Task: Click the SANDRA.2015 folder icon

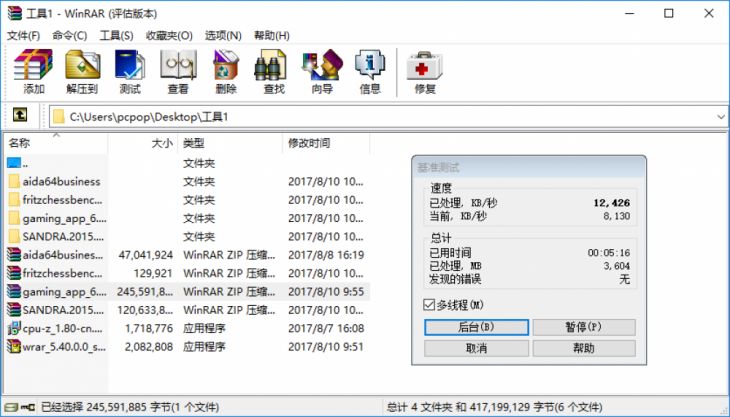Action: pos(14,236)
